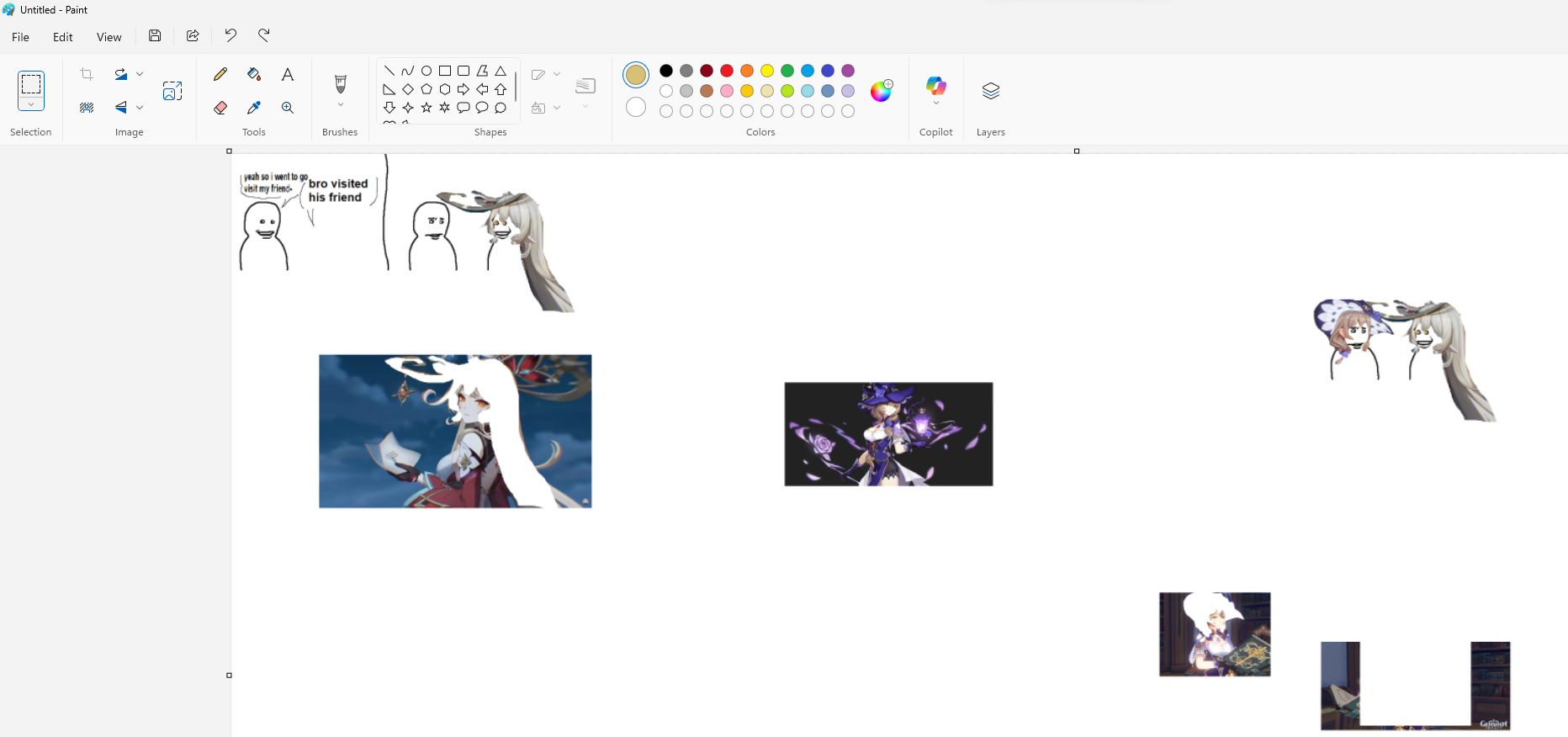Choose the Line shape
Image resolution: width=1568 pixels, height=737 pixels.
pyautogui.click(x=389, y=71)
